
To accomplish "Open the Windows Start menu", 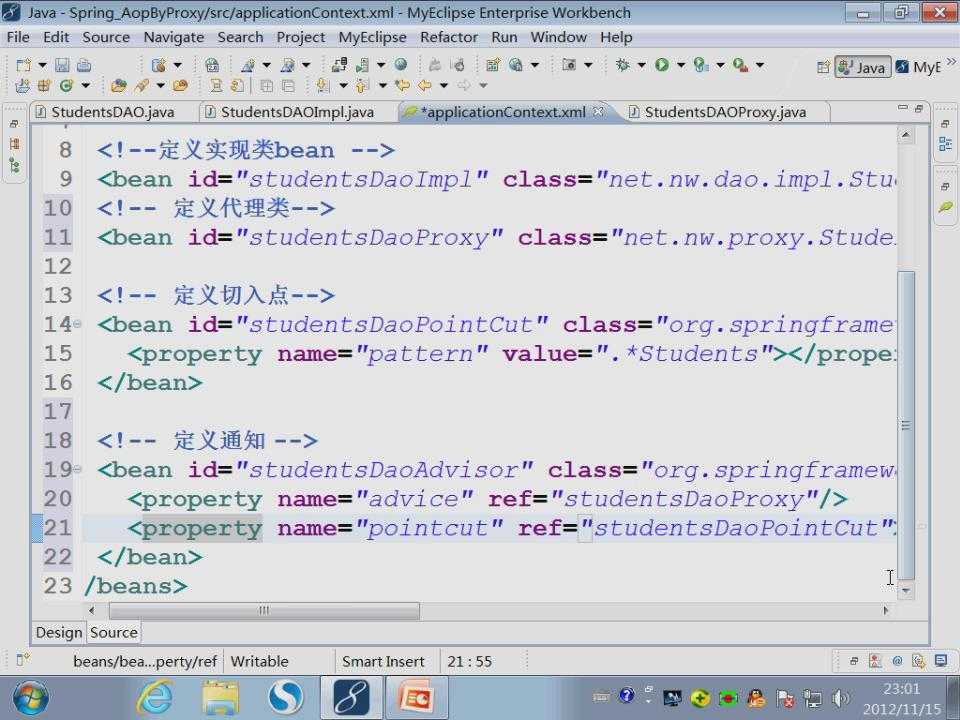I will pos(30,698).
